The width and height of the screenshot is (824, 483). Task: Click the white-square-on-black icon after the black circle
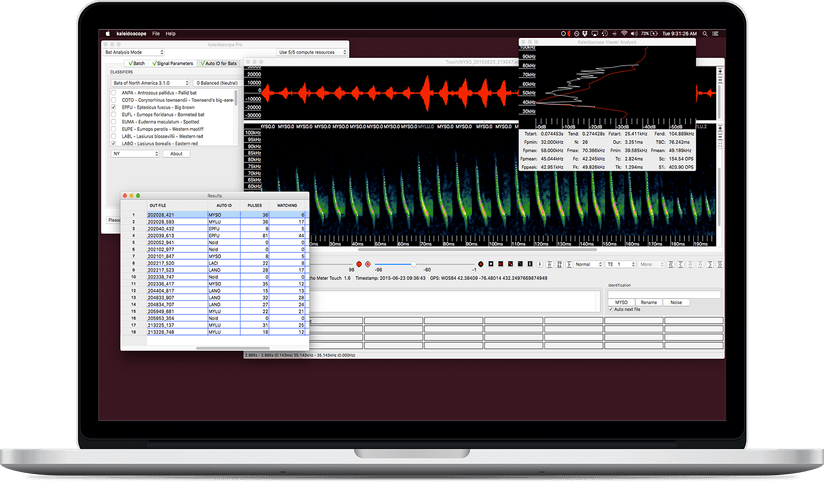491,264
